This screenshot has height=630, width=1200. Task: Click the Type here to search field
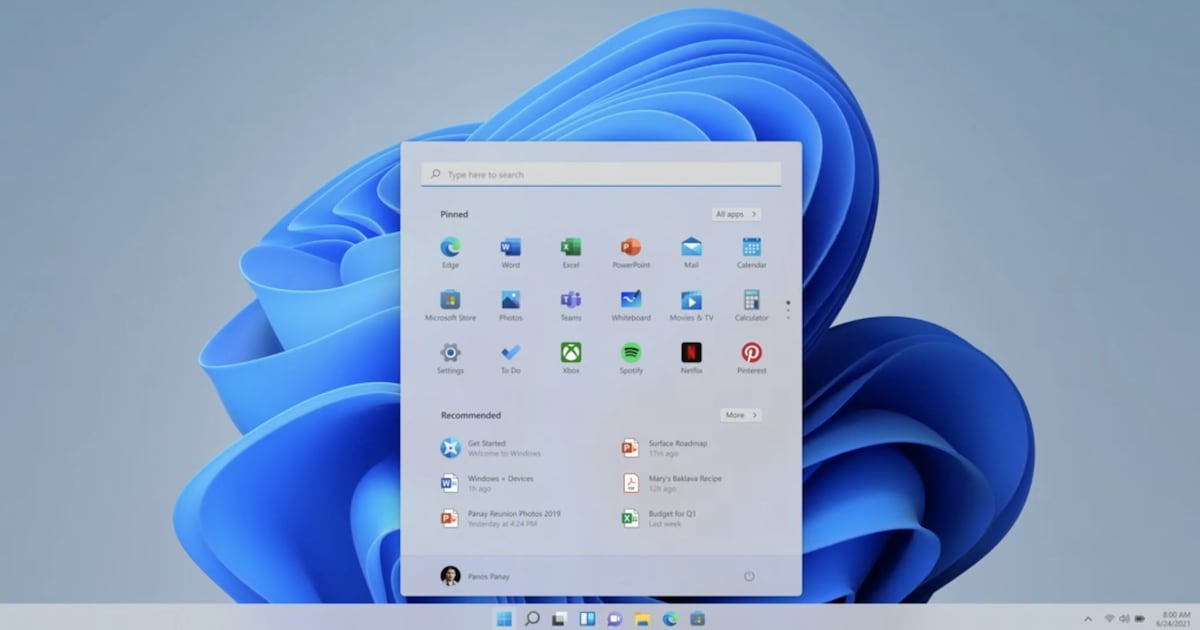pyautogui.click(x=601, y=174)
